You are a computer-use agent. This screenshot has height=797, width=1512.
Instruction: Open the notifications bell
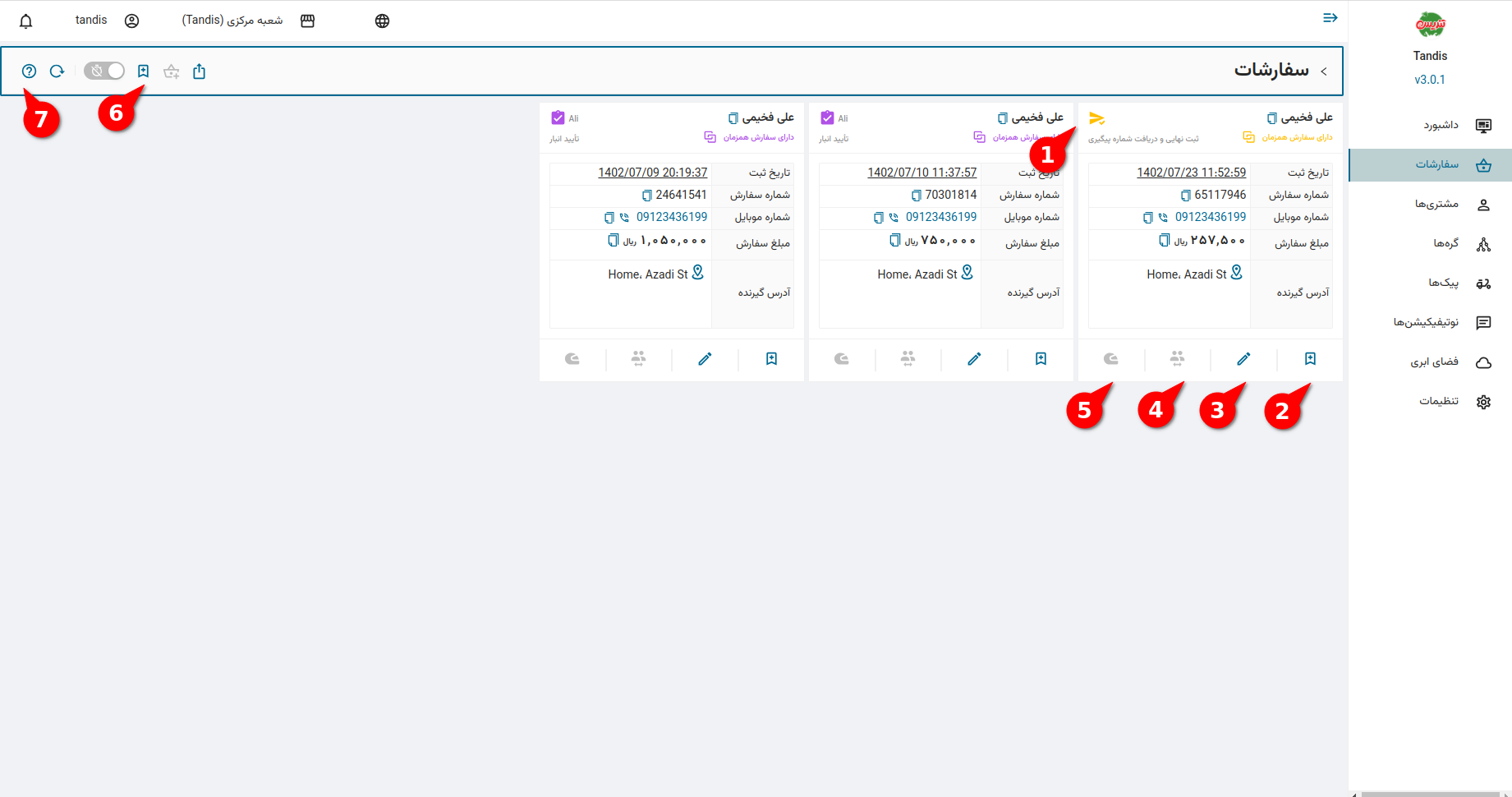click(26, 21)
